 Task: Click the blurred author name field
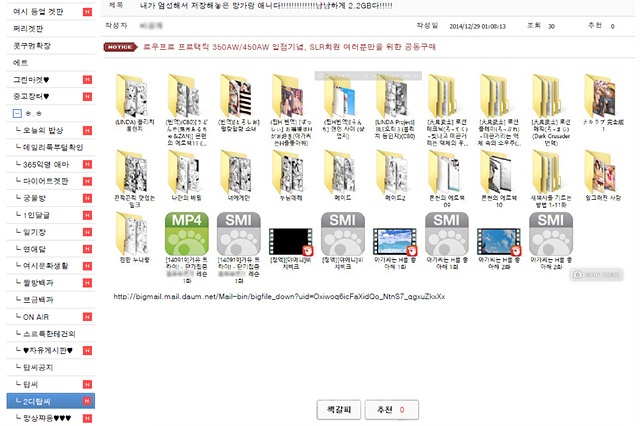pyautogui.click(x=151, y=26)
